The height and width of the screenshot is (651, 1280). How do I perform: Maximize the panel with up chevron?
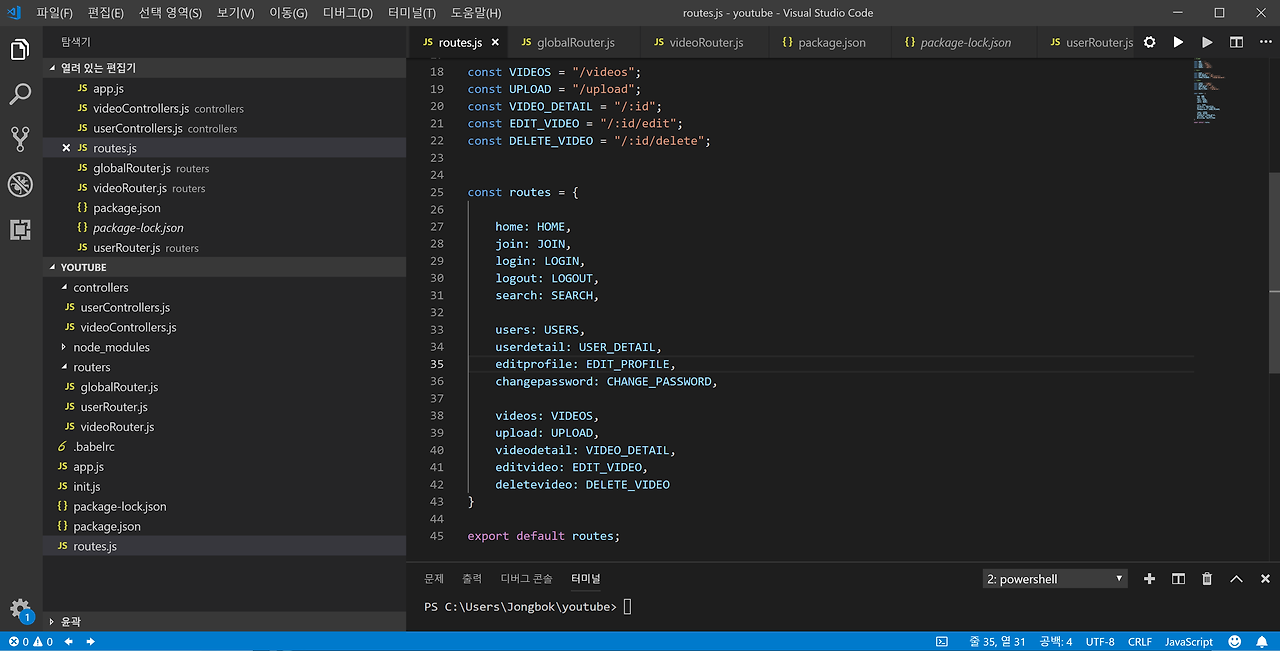[1236, 579]
